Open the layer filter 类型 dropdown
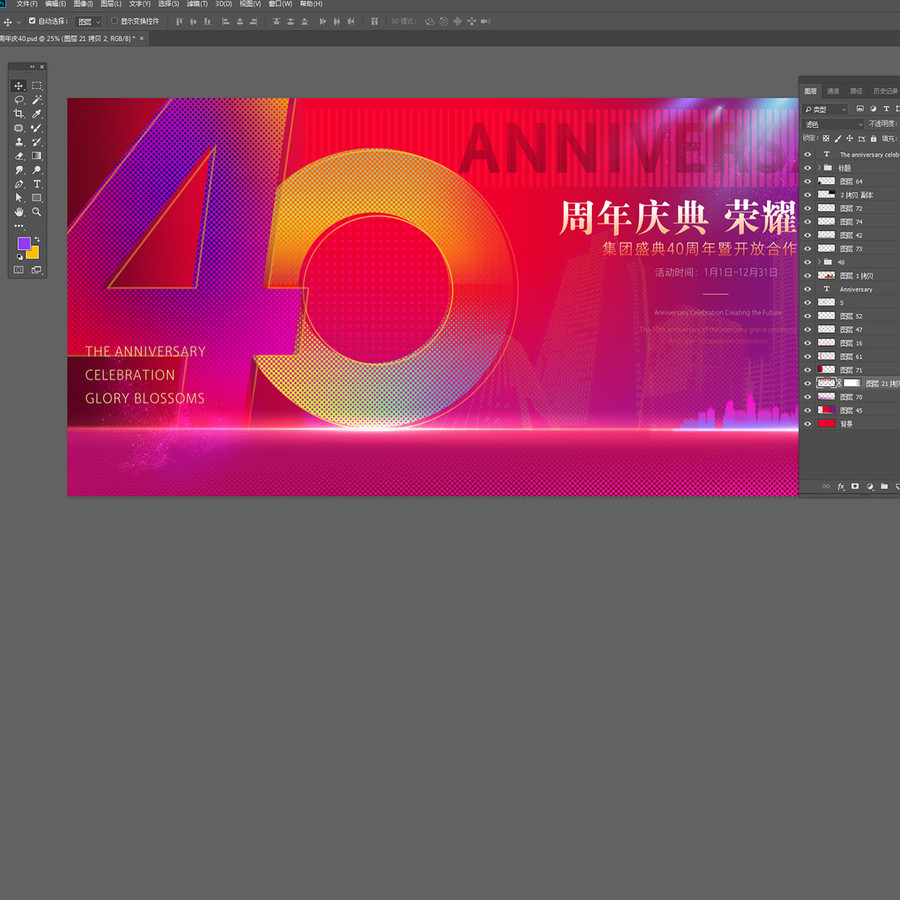This screenshot has width=900, height=900. pos(825,109)
